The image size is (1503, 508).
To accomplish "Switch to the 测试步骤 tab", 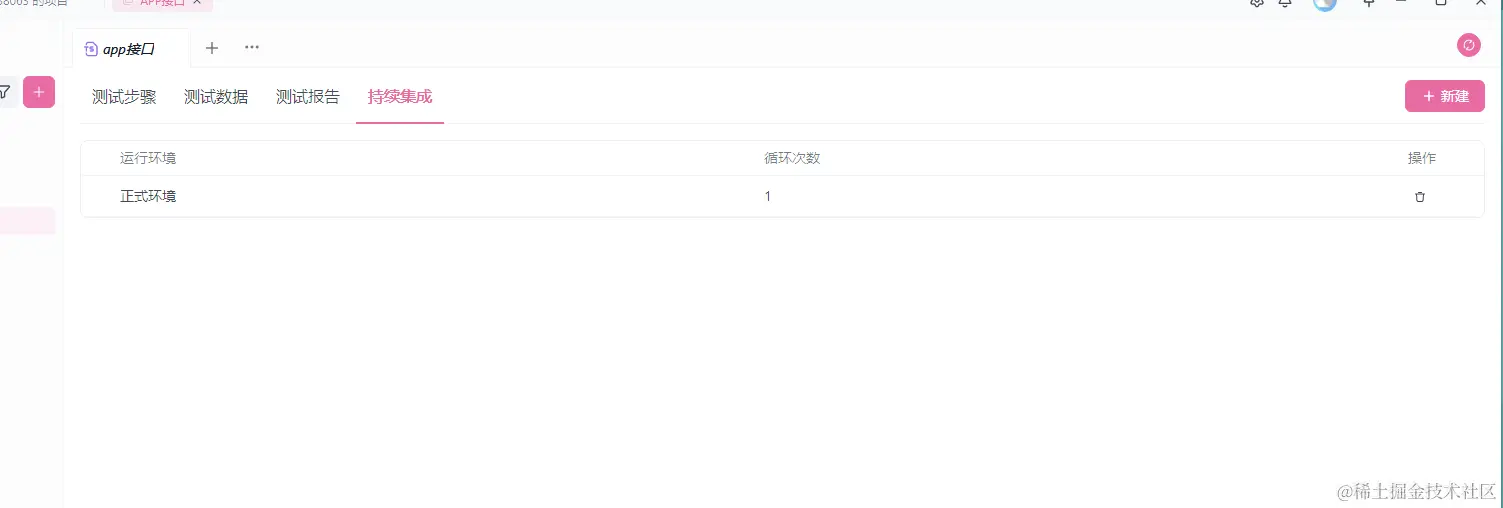I will [x=124, y=97].
